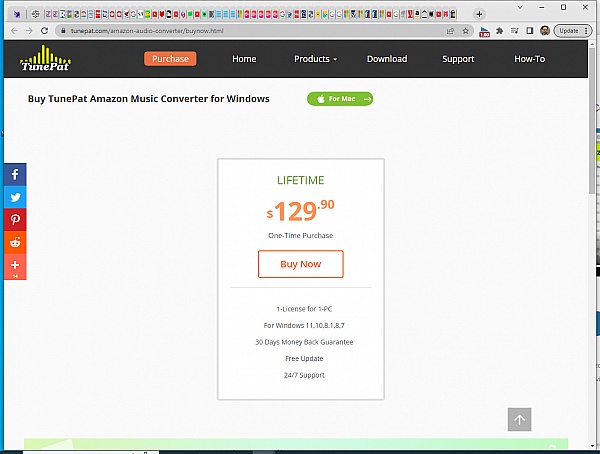
Task: Open the How-To nav item
Action: [x=530, y=59]
